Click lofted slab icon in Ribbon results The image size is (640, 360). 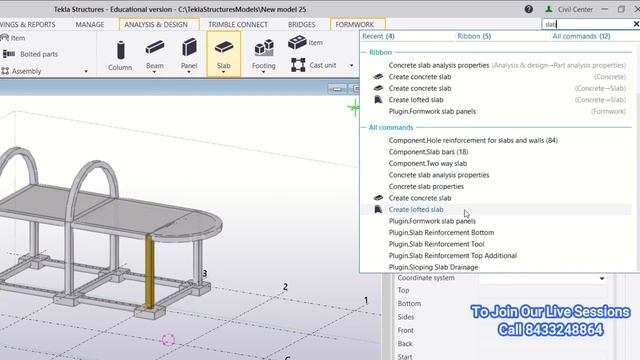point(378,100)
